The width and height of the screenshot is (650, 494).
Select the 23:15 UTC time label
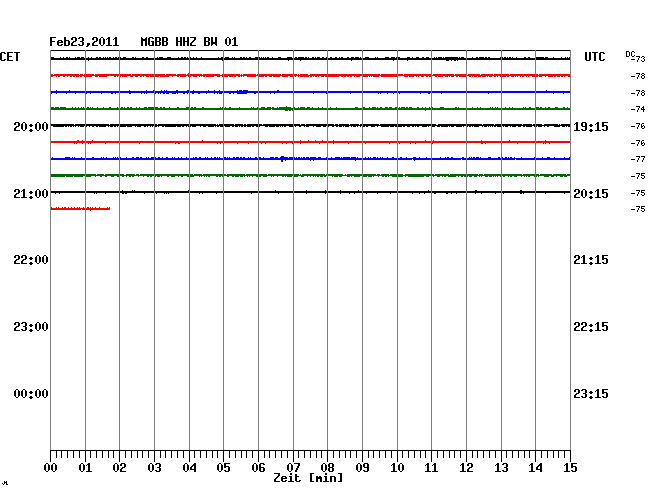pyautogui.click(x=591, y=394)
